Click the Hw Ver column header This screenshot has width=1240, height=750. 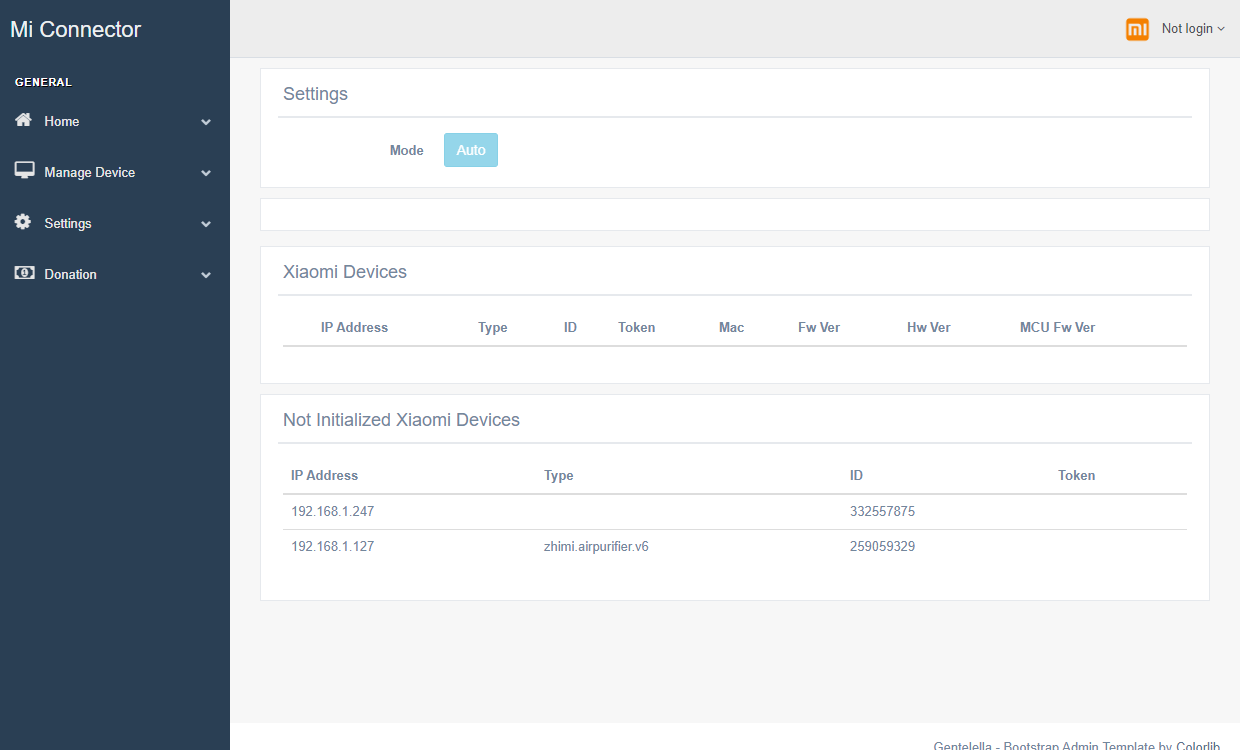click(929, 327)
